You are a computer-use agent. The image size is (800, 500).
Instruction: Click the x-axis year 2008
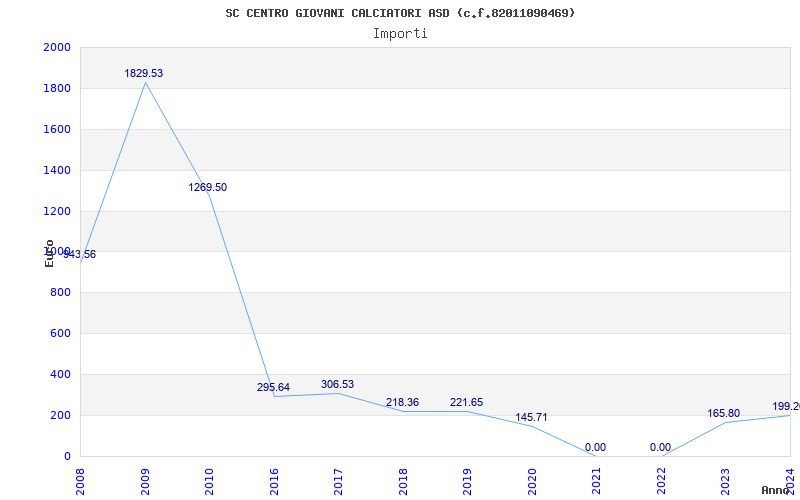point(81,482)
